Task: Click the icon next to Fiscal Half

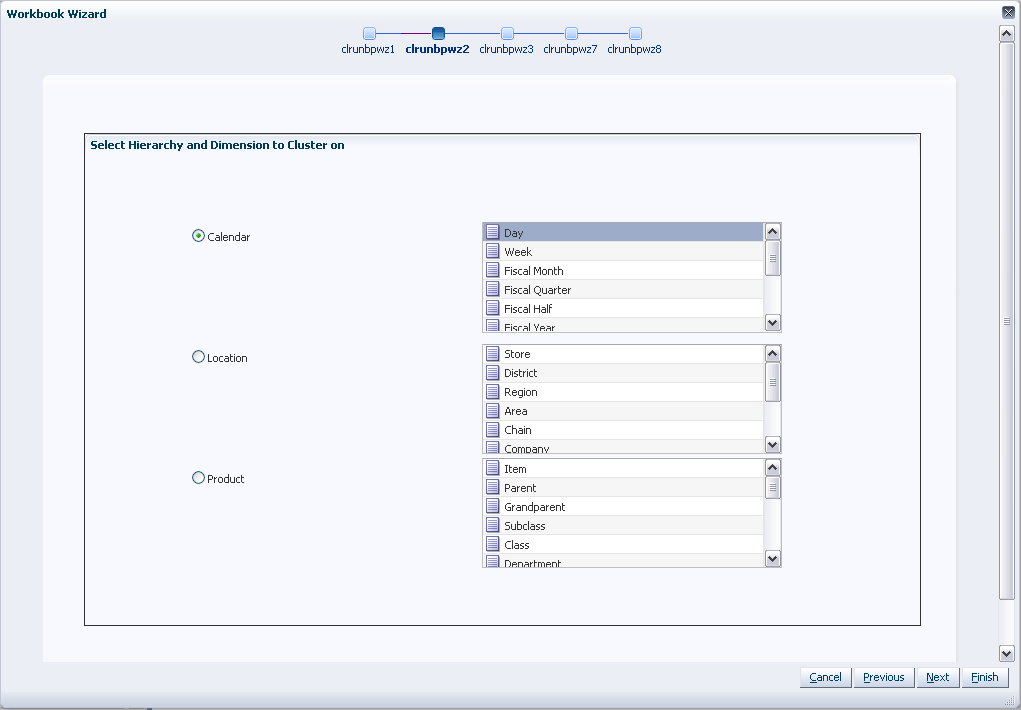Action: click(493, 308)
